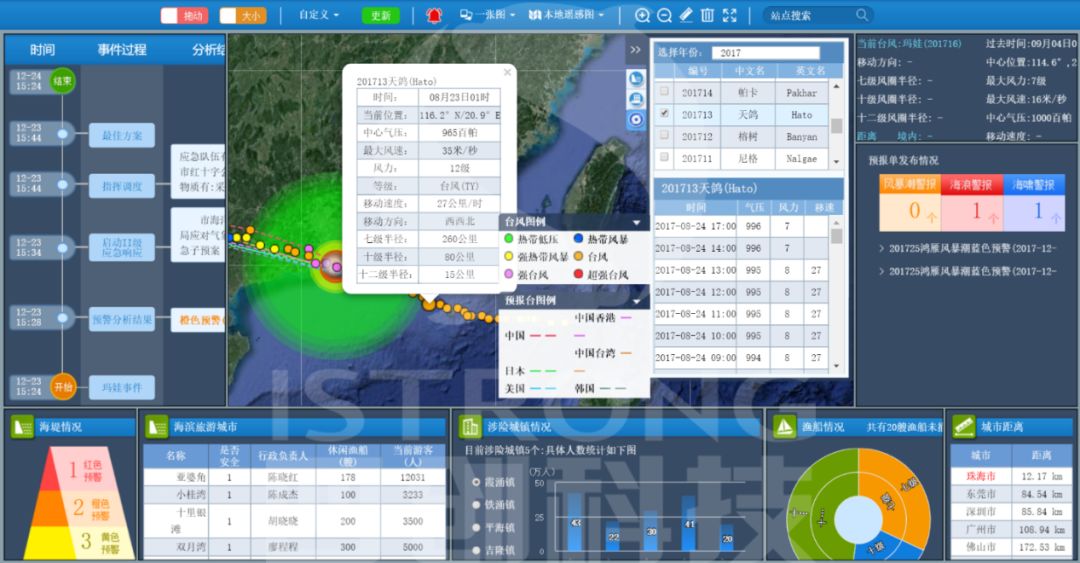Zoom out with the magnifier minus icon
Viewport: 1080px width, 563px height.
(664, 15)
